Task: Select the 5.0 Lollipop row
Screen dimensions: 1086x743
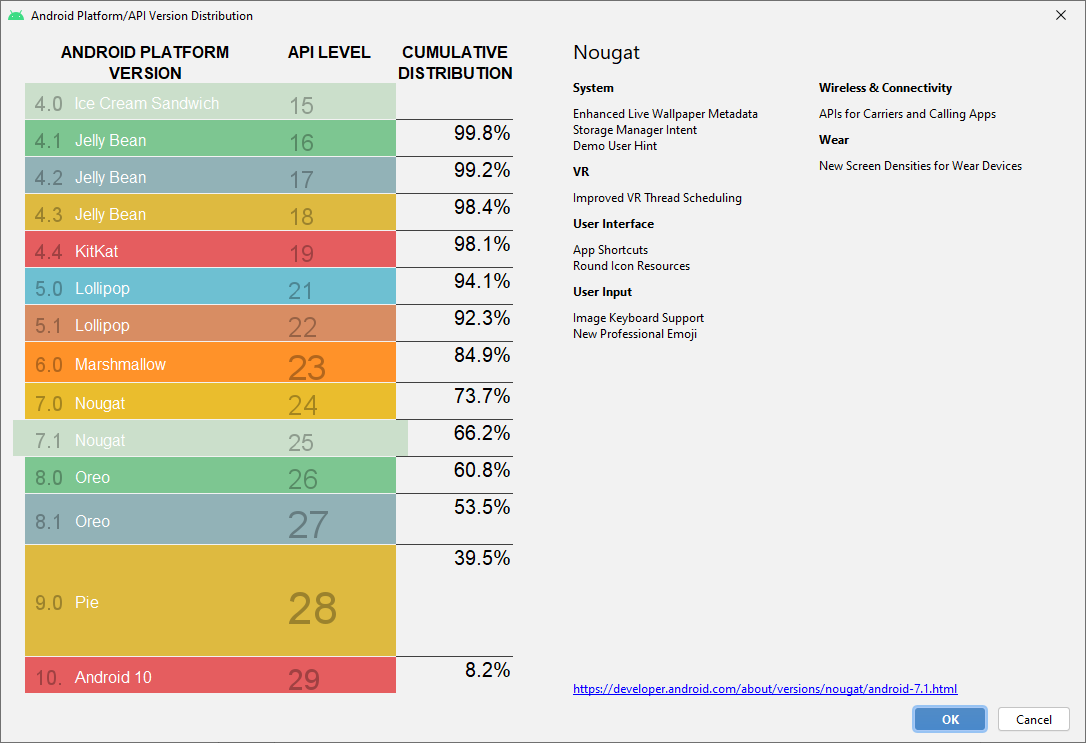Action: pos(210,287)
